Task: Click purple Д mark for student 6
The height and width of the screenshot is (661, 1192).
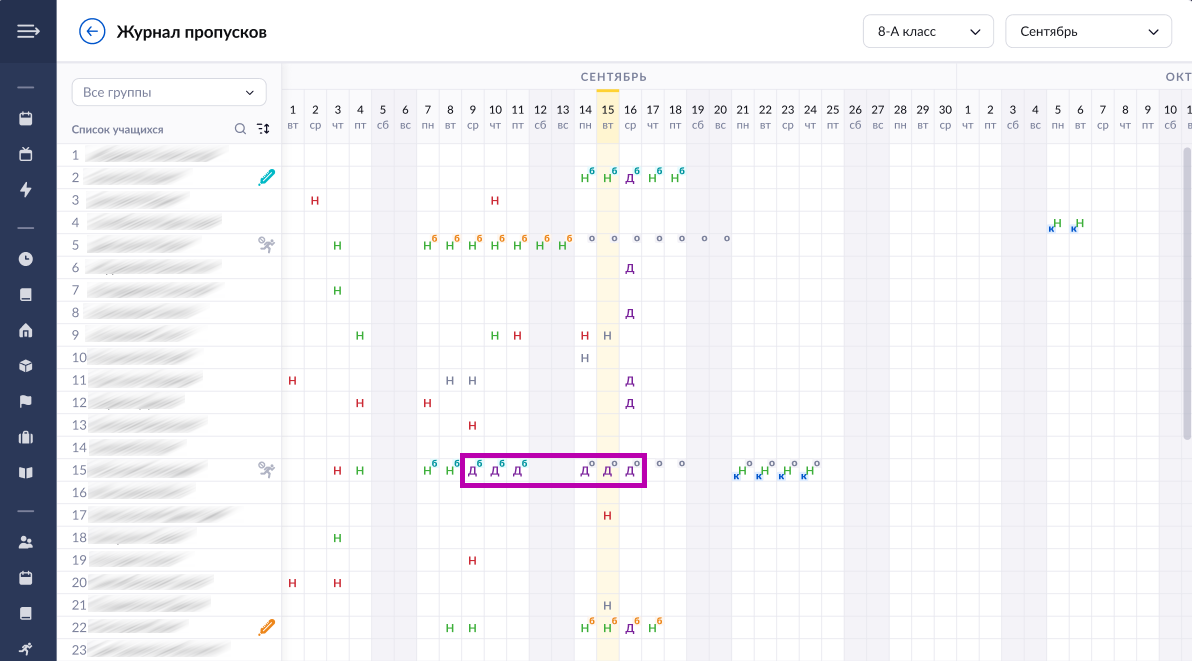Action: click(630, 268)
